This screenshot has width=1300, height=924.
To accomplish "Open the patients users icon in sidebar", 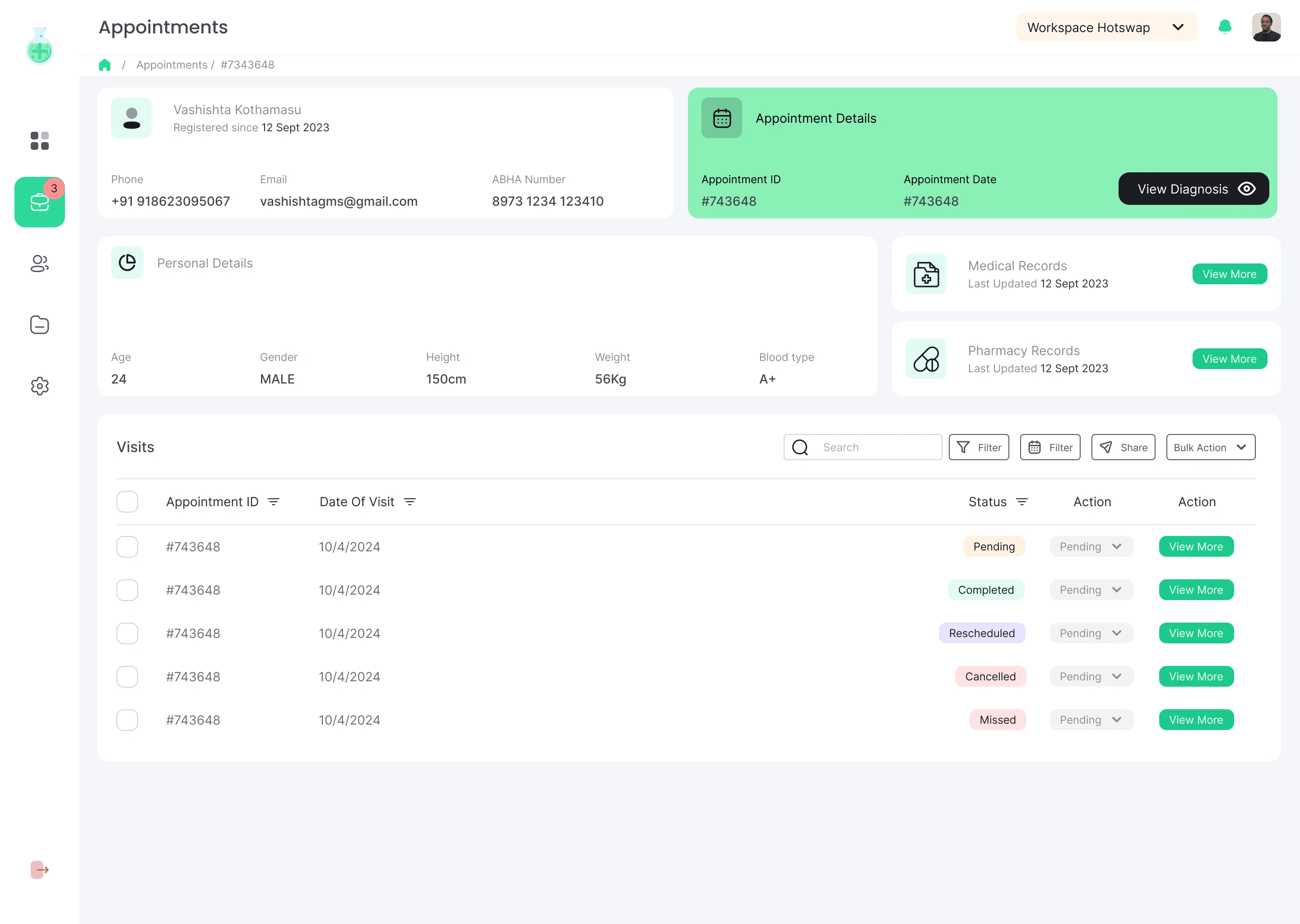I will click(39, 263).
